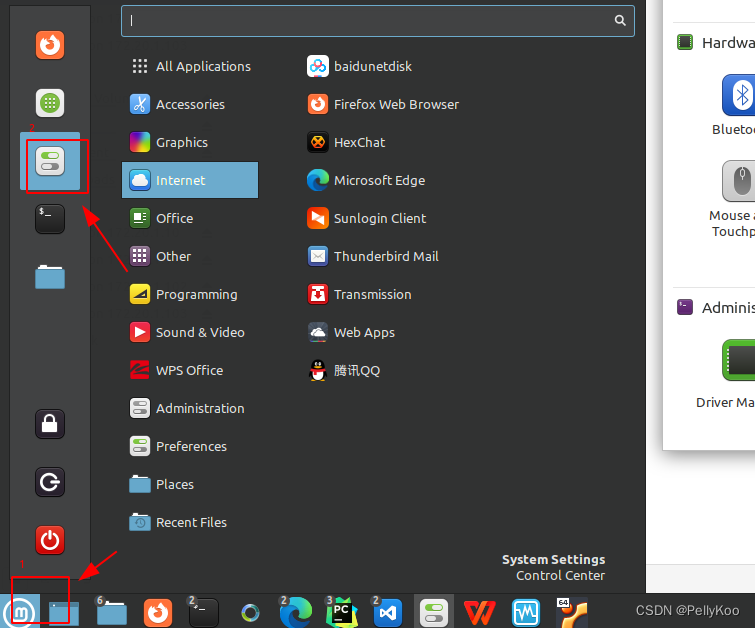Open Software Manager in the favorites sidebar

click(50, 103)
